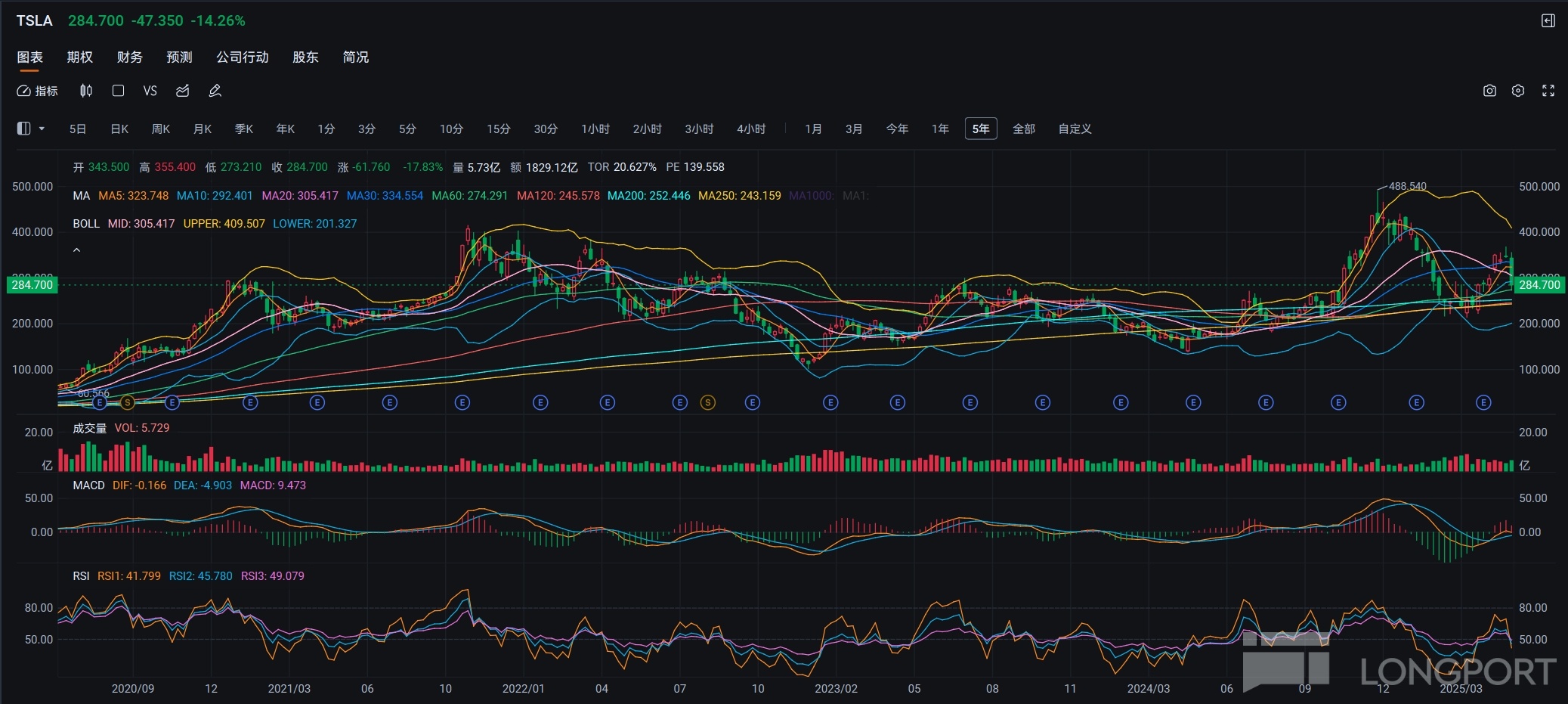The height and width of the screenshot is (704, 1568).
Task: Open the 财务 financials tab
Action: [x=130, y=57]
